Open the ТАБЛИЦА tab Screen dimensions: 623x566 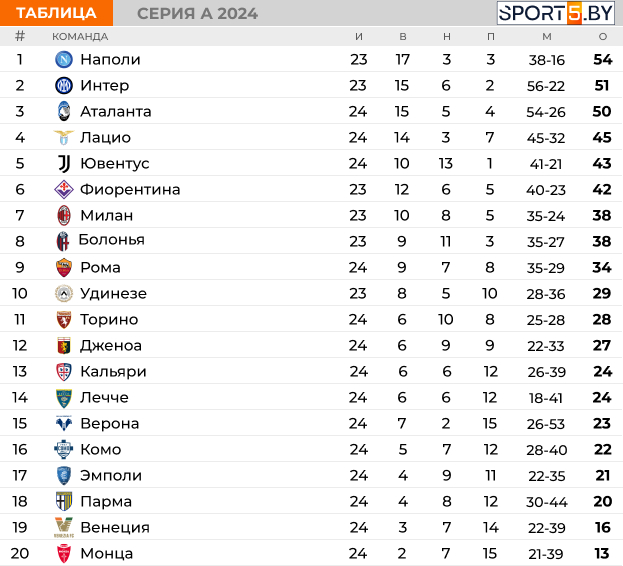[x=56, y=13]
